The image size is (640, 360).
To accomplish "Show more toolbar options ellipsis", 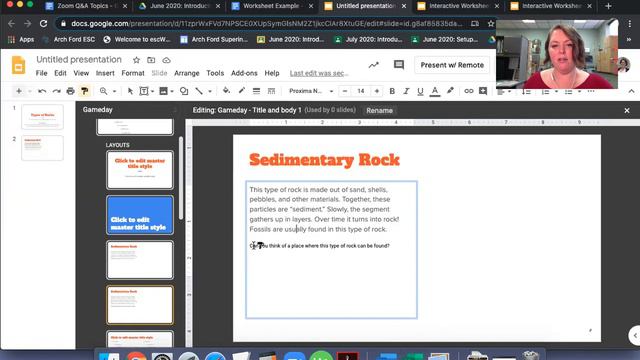I will [x=591, y=91].
